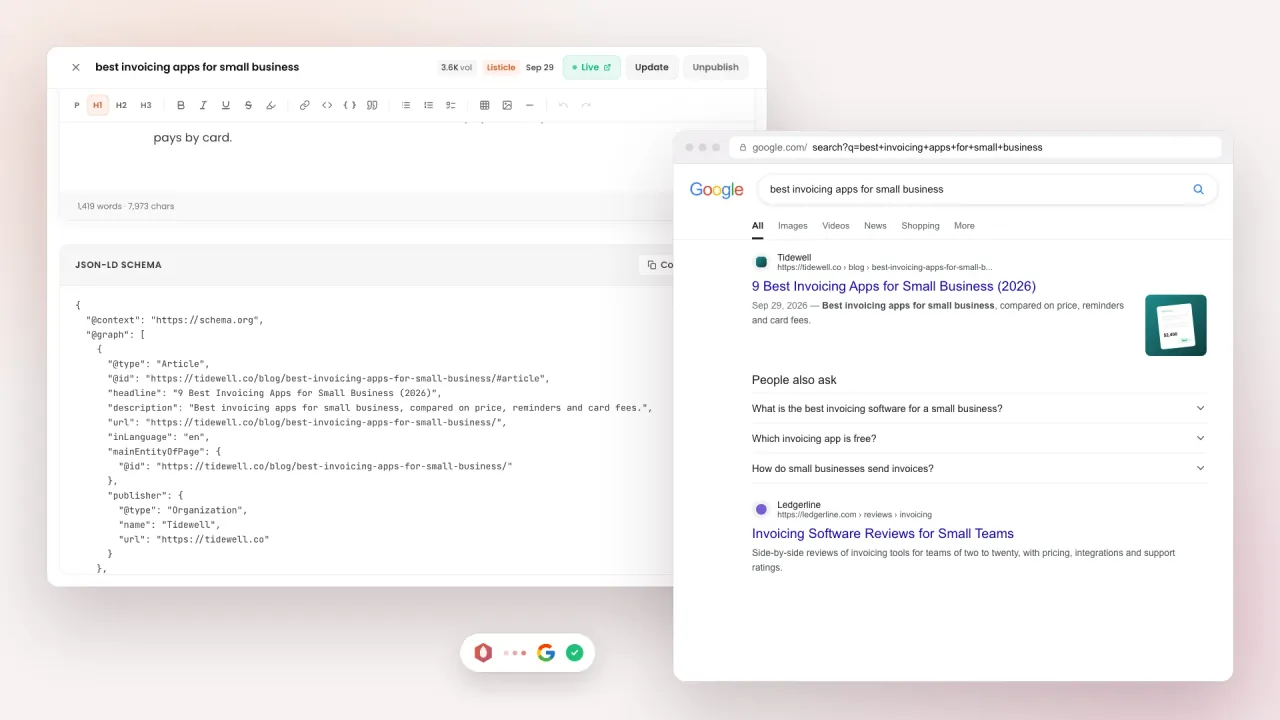1280x720 pixels.
Task: Click the Google search input field
Action: point(987,189)
